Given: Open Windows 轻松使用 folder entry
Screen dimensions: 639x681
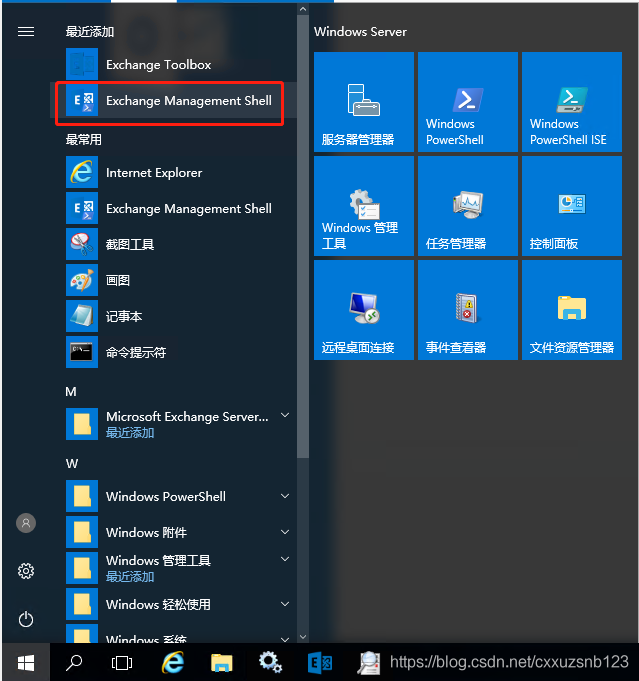Looking at the screenshot, I should click(174, 604).
